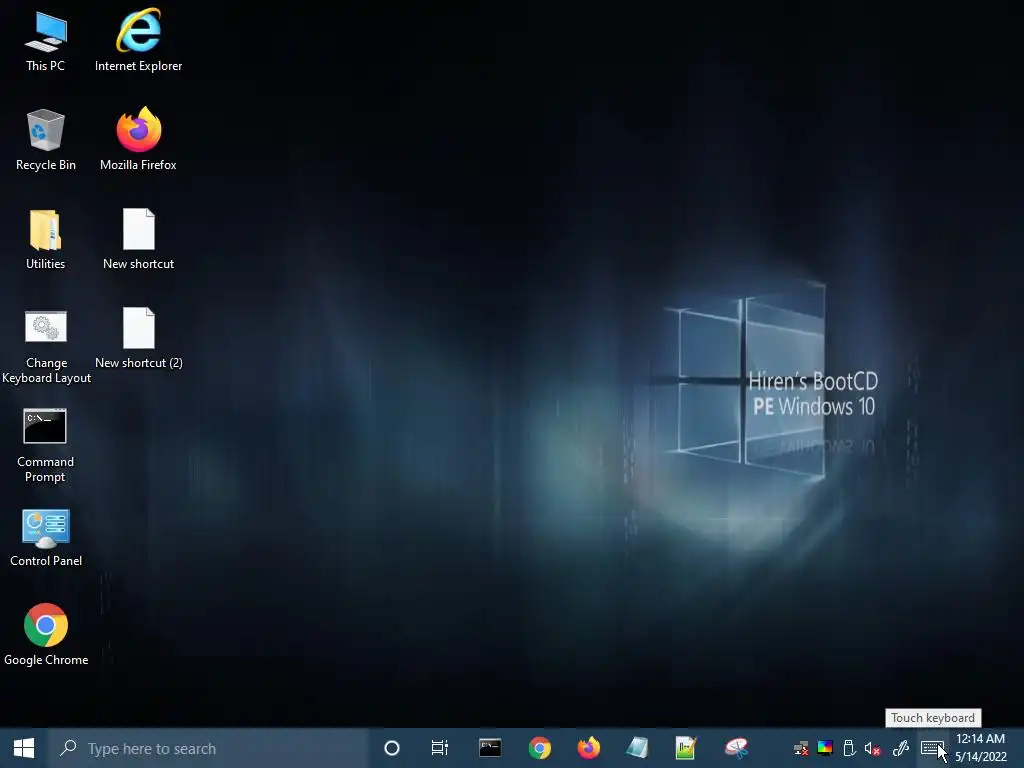Viewport: 1024px width, 768px height.
Task: Launch Firefox from the taskbar
Action: pyautogui.click(x=588, y=748)
